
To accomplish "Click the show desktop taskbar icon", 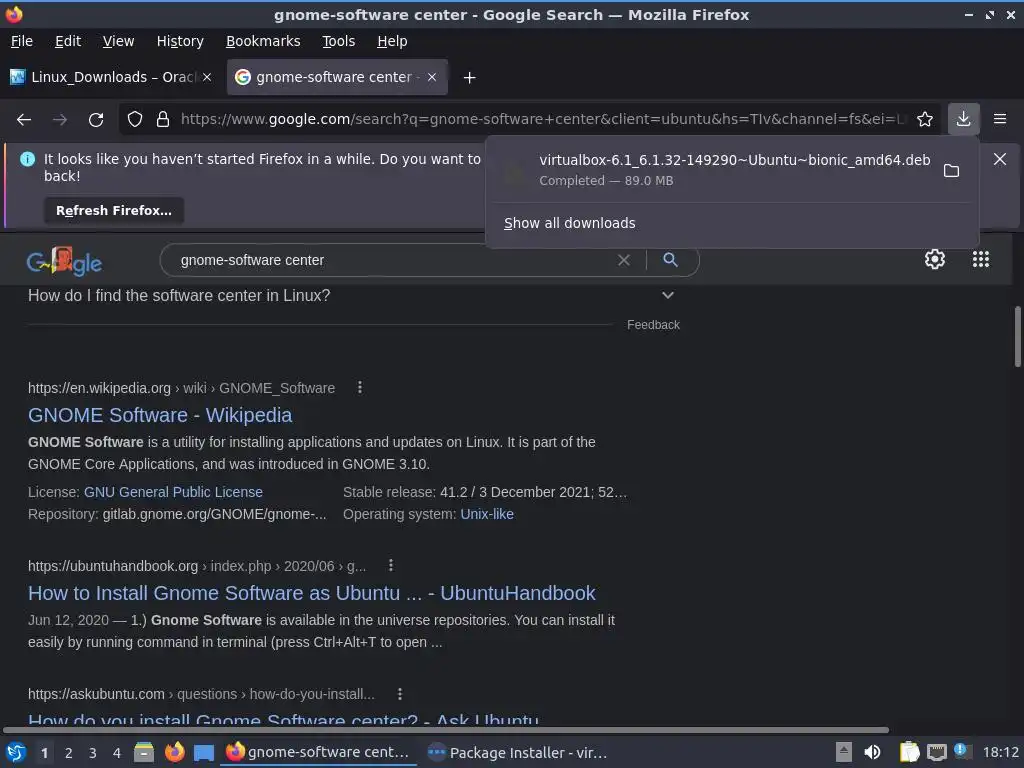I will point(204,753).
